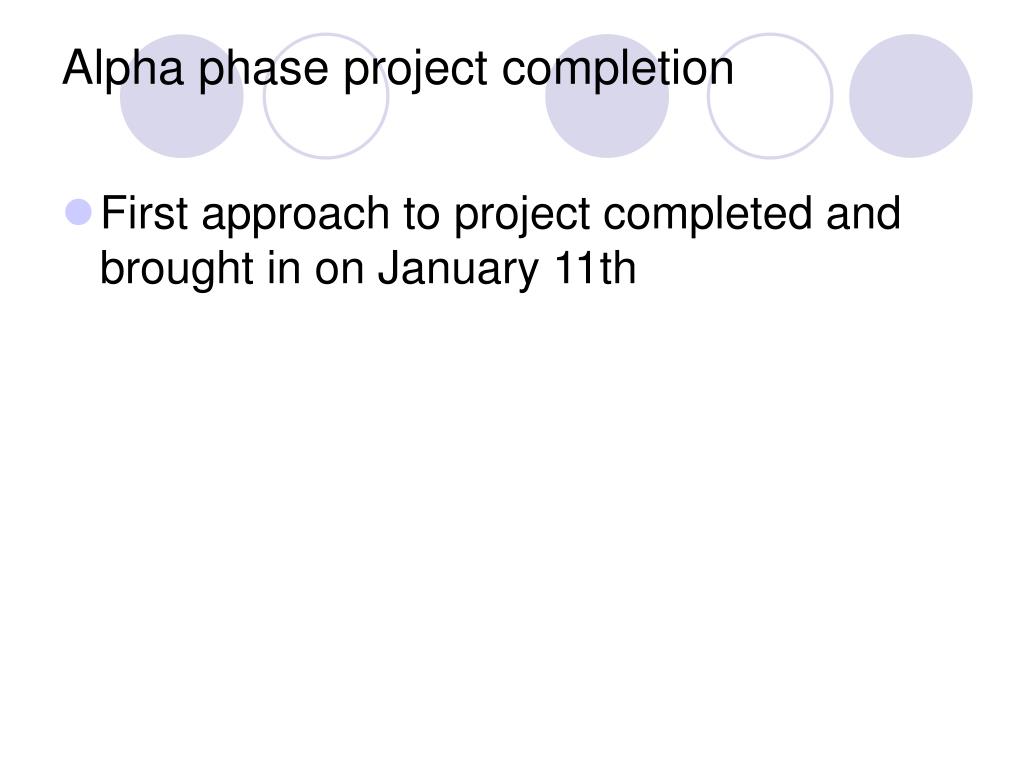Screen dimensions: 1024x768
Task: Click the word 'Alpha' in the title
Action: tap(123, 69)
